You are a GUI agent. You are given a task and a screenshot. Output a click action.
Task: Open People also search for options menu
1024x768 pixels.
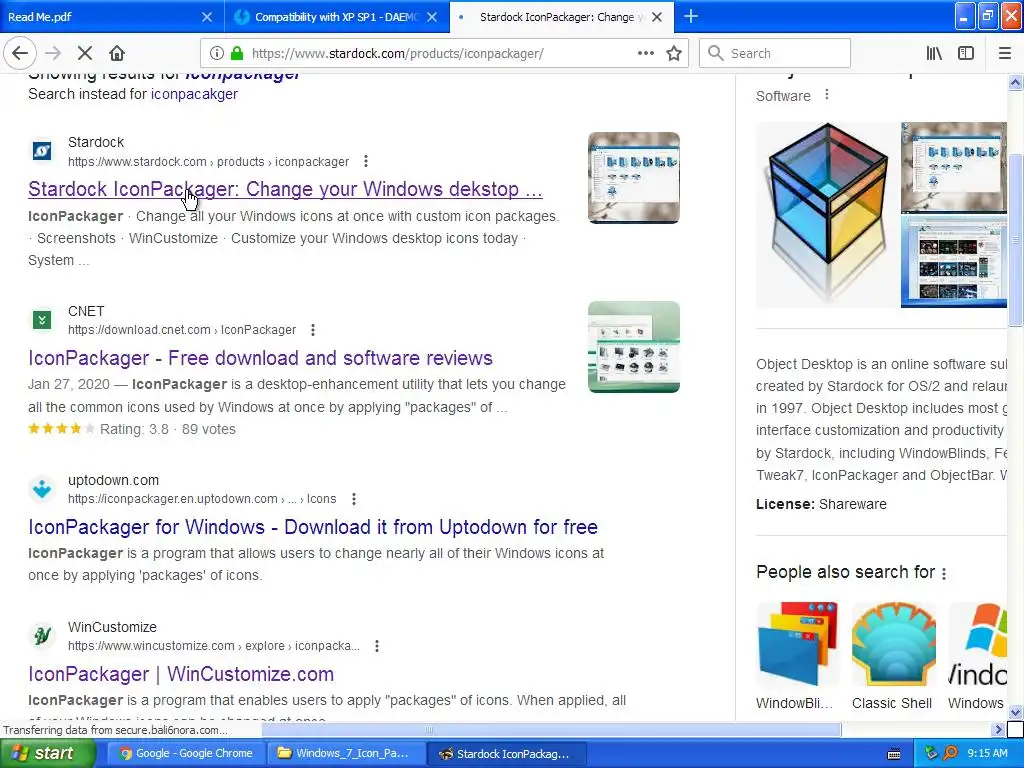[x=944, y=573]
